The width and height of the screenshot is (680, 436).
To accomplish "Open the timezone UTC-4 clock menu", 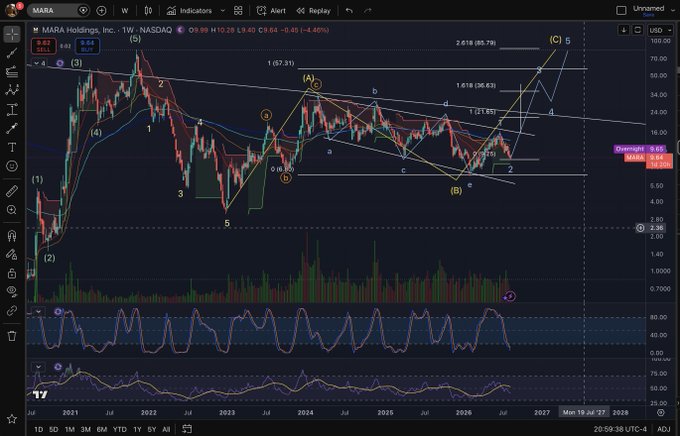I will (x=620, y=429).
